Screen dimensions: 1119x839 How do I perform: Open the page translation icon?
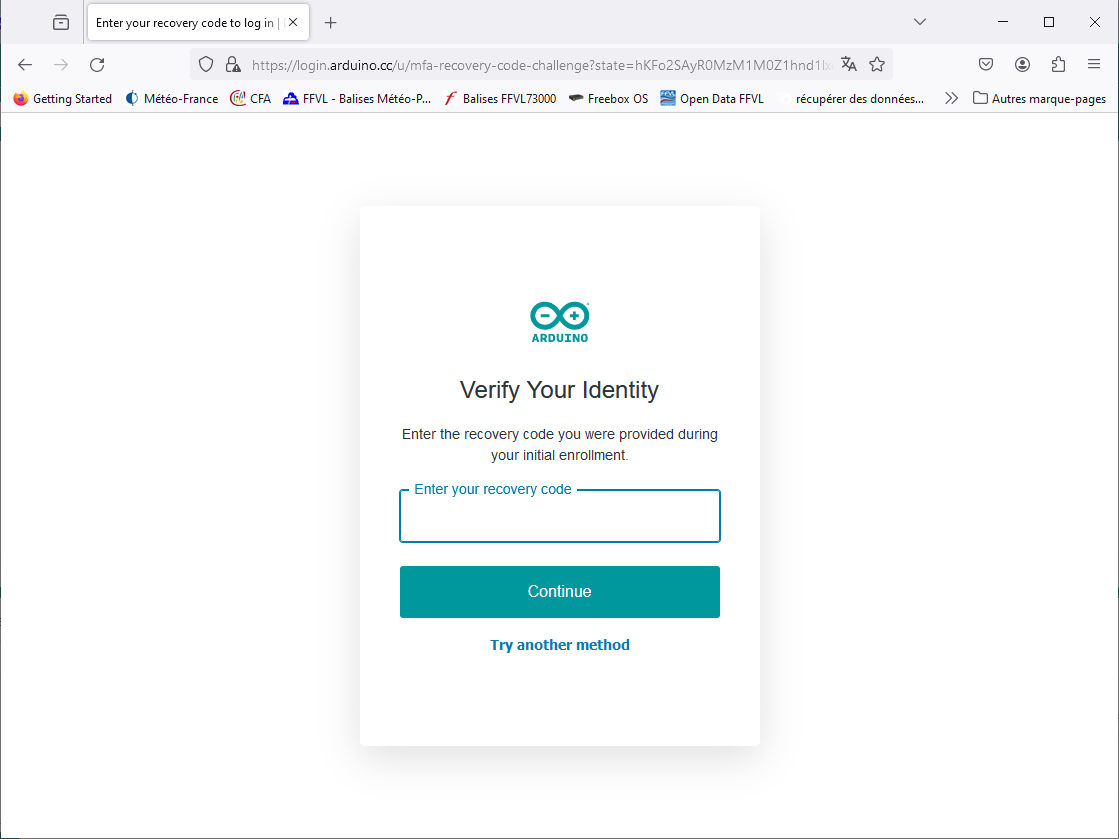coord(848,64)
